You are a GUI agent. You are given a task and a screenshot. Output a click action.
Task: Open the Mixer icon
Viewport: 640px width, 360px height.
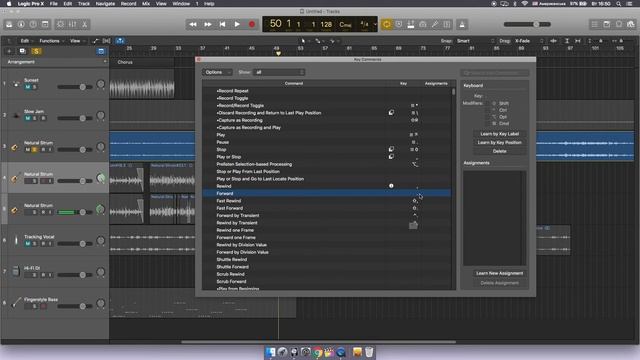click(x=72, y=24)
